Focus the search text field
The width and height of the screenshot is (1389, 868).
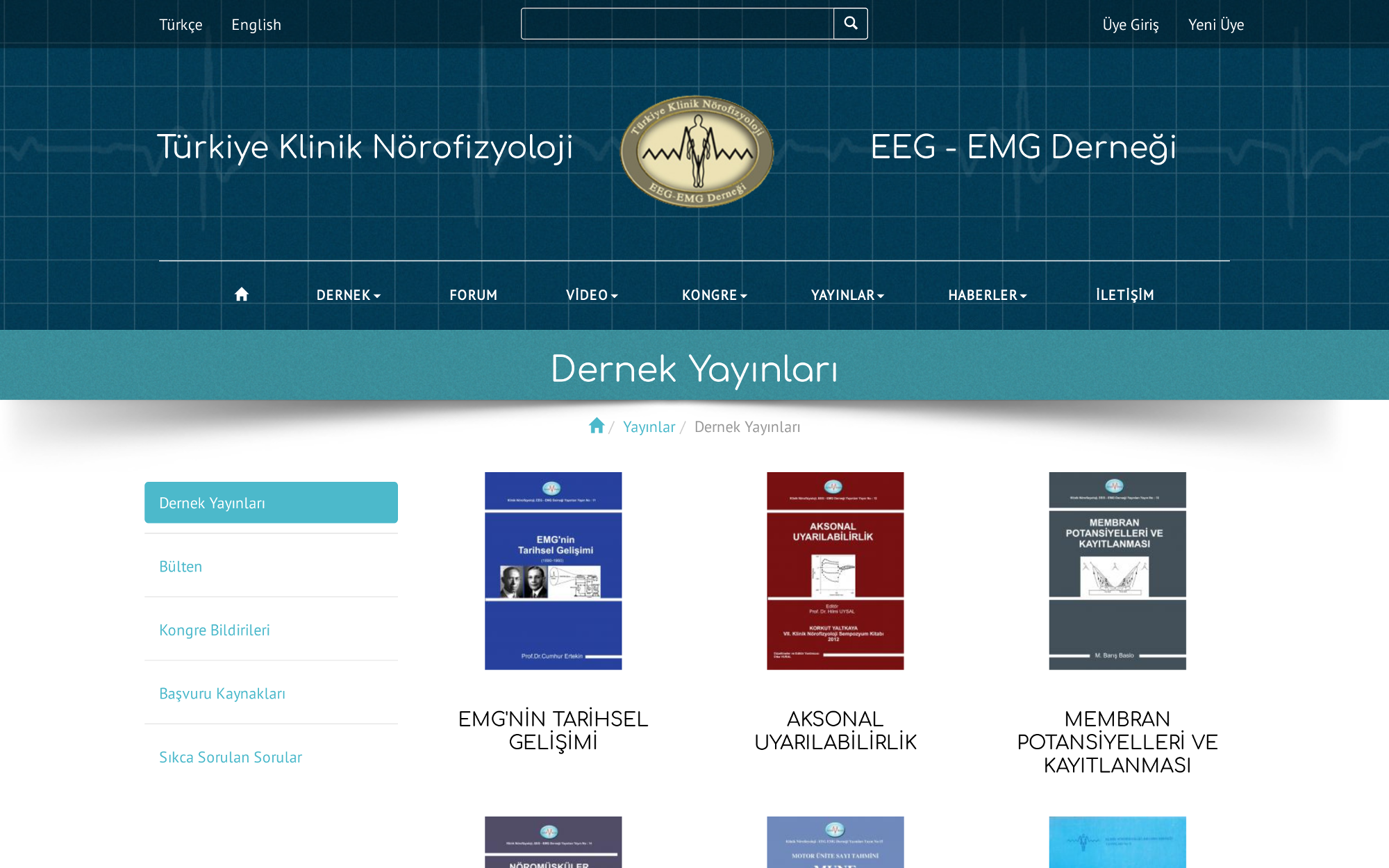pos(677,24)
